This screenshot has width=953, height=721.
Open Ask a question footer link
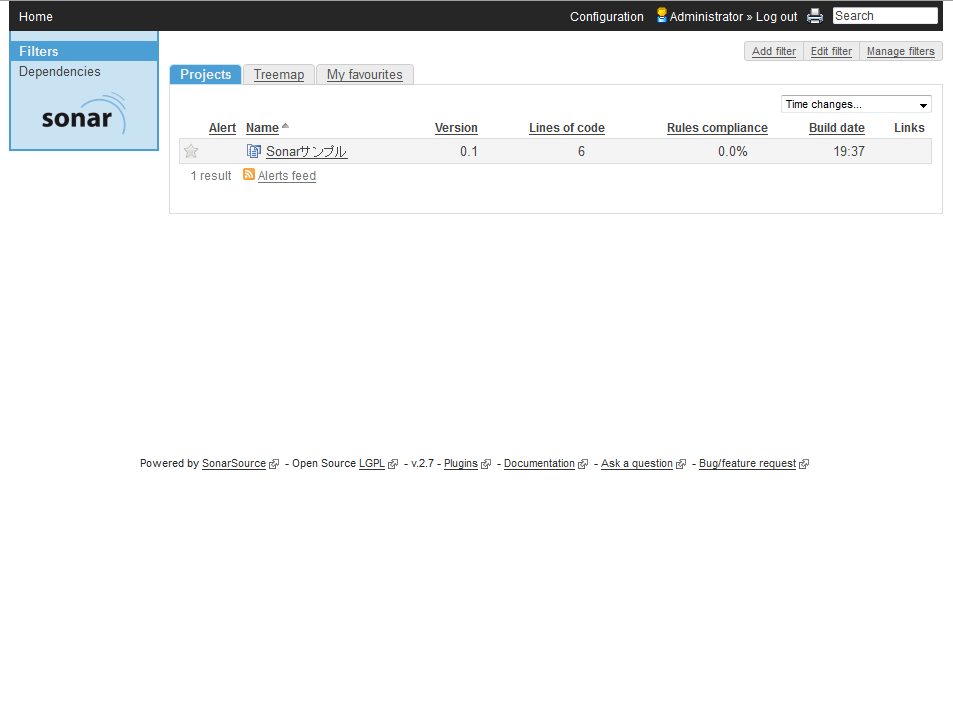637,463
